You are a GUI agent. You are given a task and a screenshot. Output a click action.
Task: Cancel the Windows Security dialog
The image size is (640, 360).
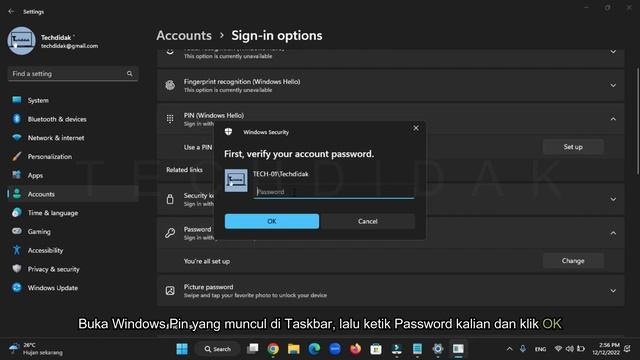coord(367,221)
